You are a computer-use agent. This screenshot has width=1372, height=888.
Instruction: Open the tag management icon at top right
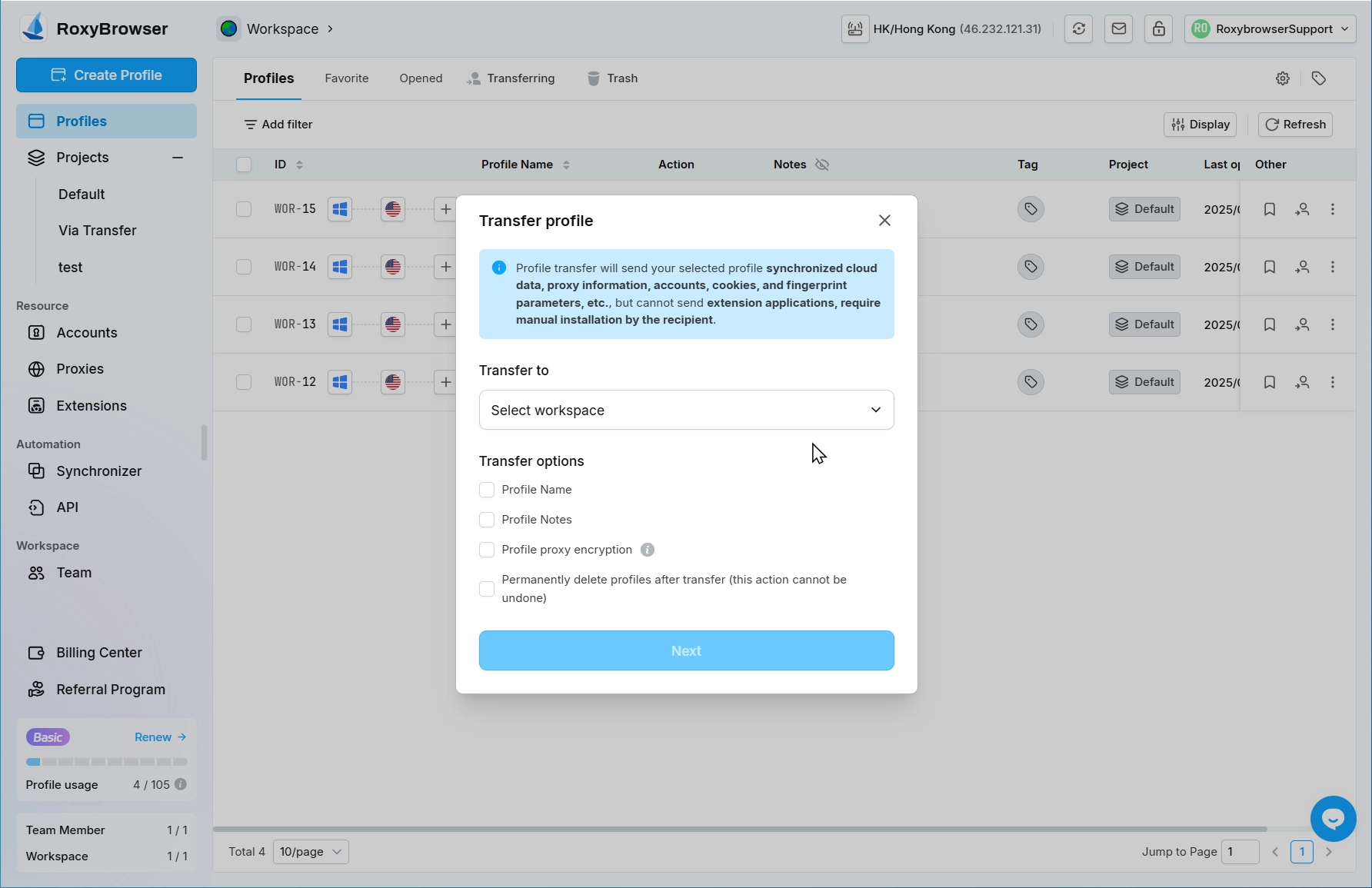[1319, 78]
